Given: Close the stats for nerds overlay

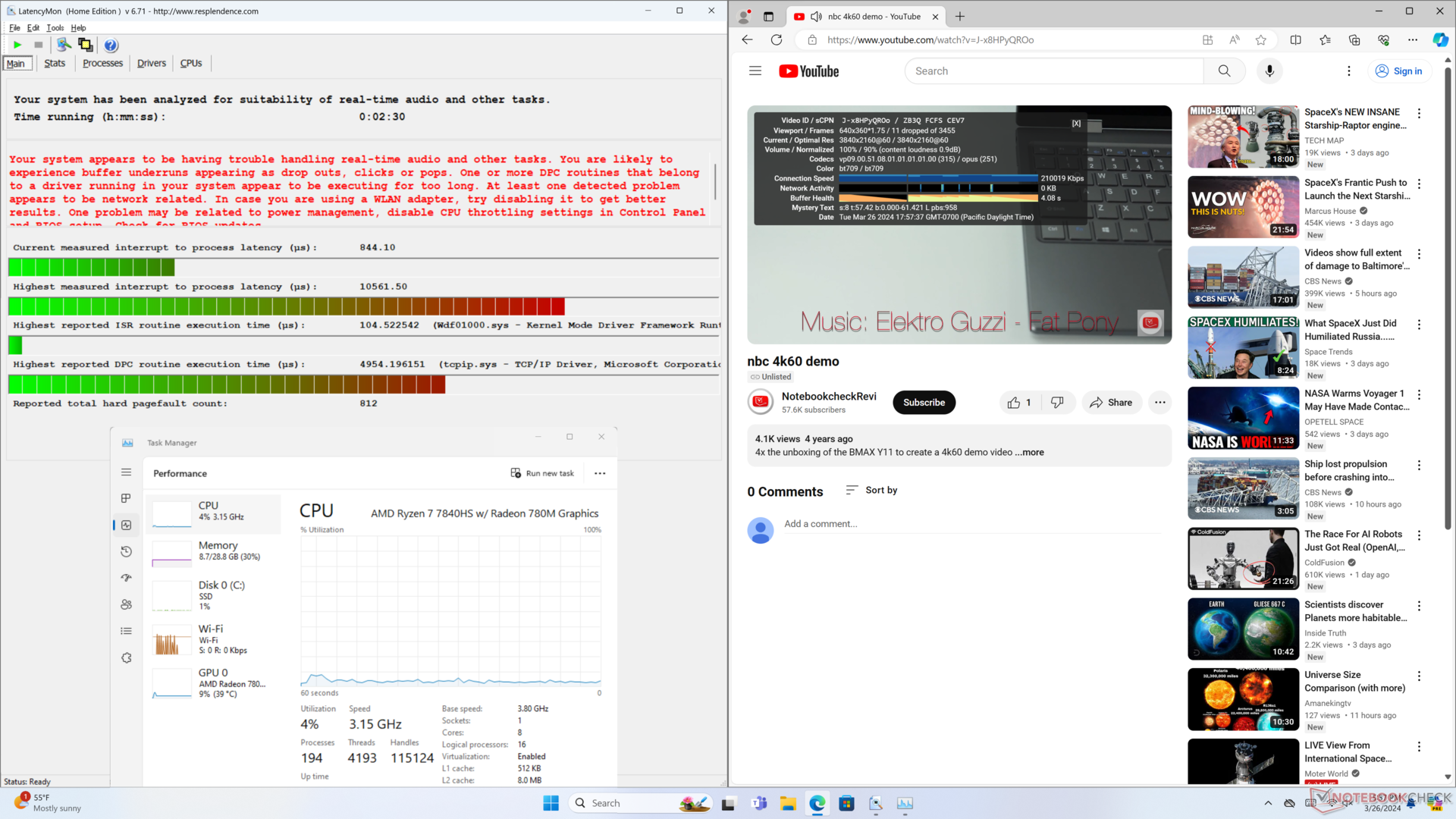Looking at the screenshot, I should pos(1076,124).
